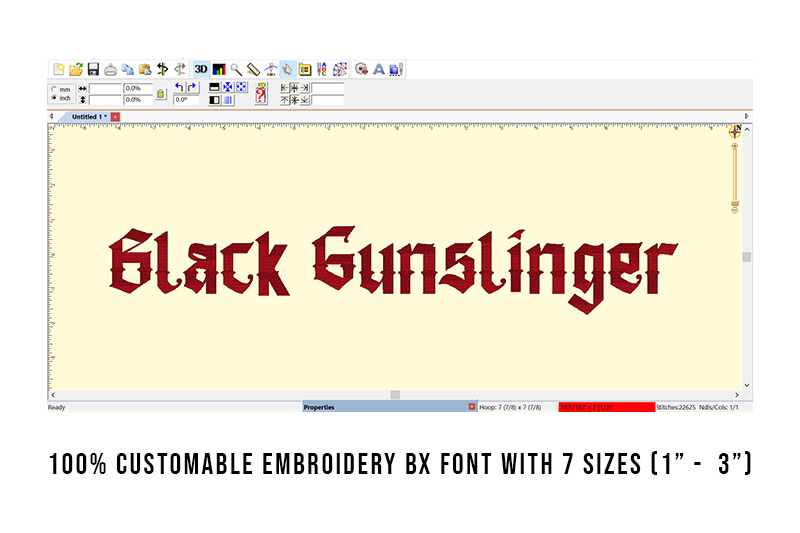The width and height of the screenshot is (800, 533).
Task: Select the mm unit radio button
Action: tap(54, 89)
